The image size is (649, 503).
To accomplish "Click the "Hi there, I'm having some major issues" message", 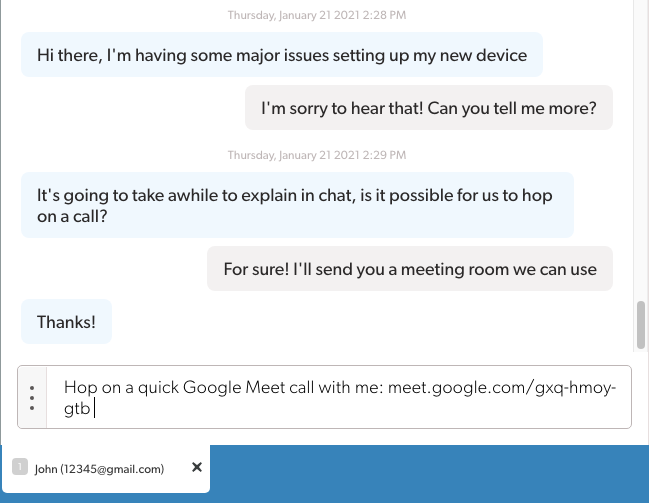I will [281, 55].
